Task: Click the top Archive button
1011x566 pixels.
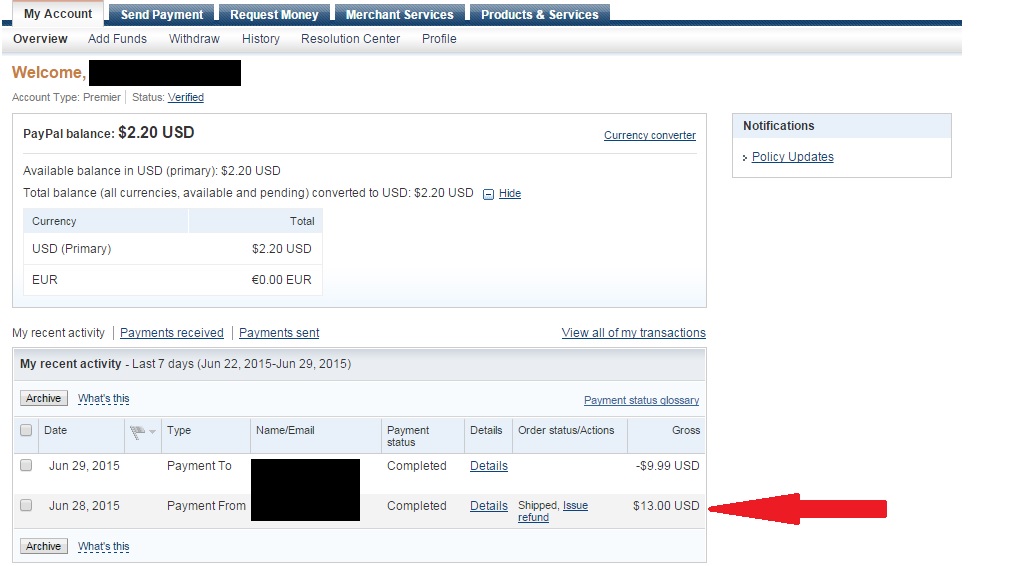Action: pos(43,398)
